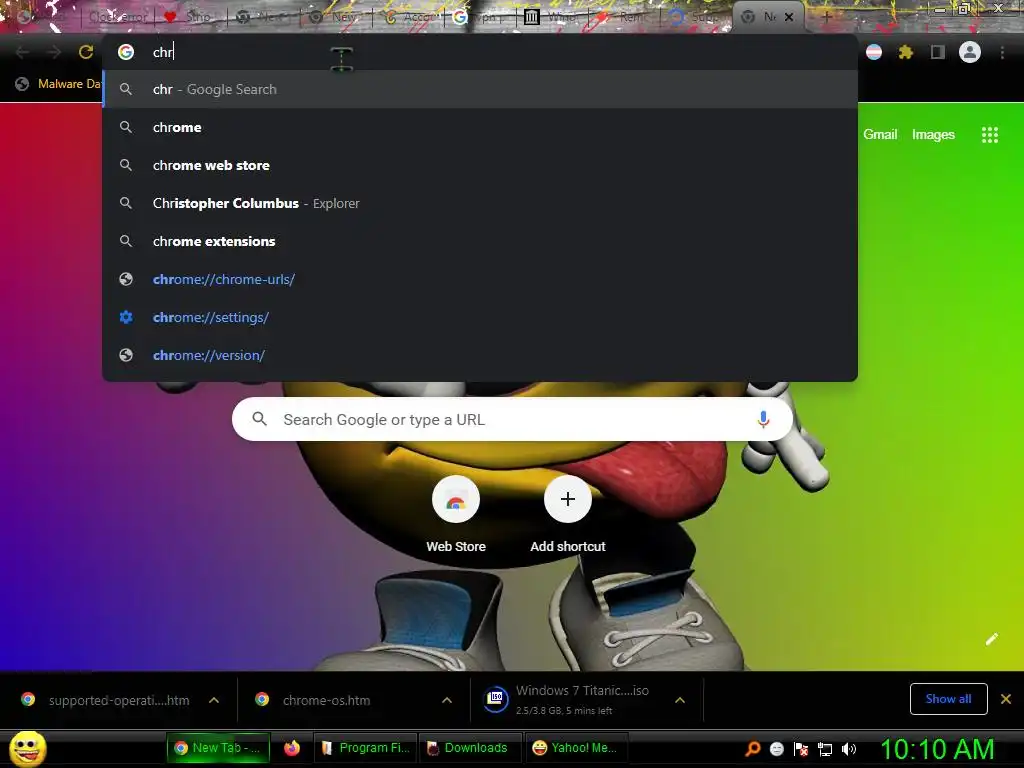
Task: Click the Google icon in the address bar
Action: point(126,52)
